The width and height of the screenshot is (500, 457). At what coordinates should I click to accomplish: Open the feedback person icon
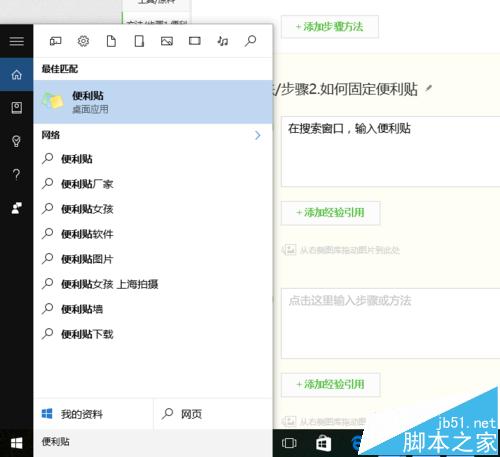(16, 208)
